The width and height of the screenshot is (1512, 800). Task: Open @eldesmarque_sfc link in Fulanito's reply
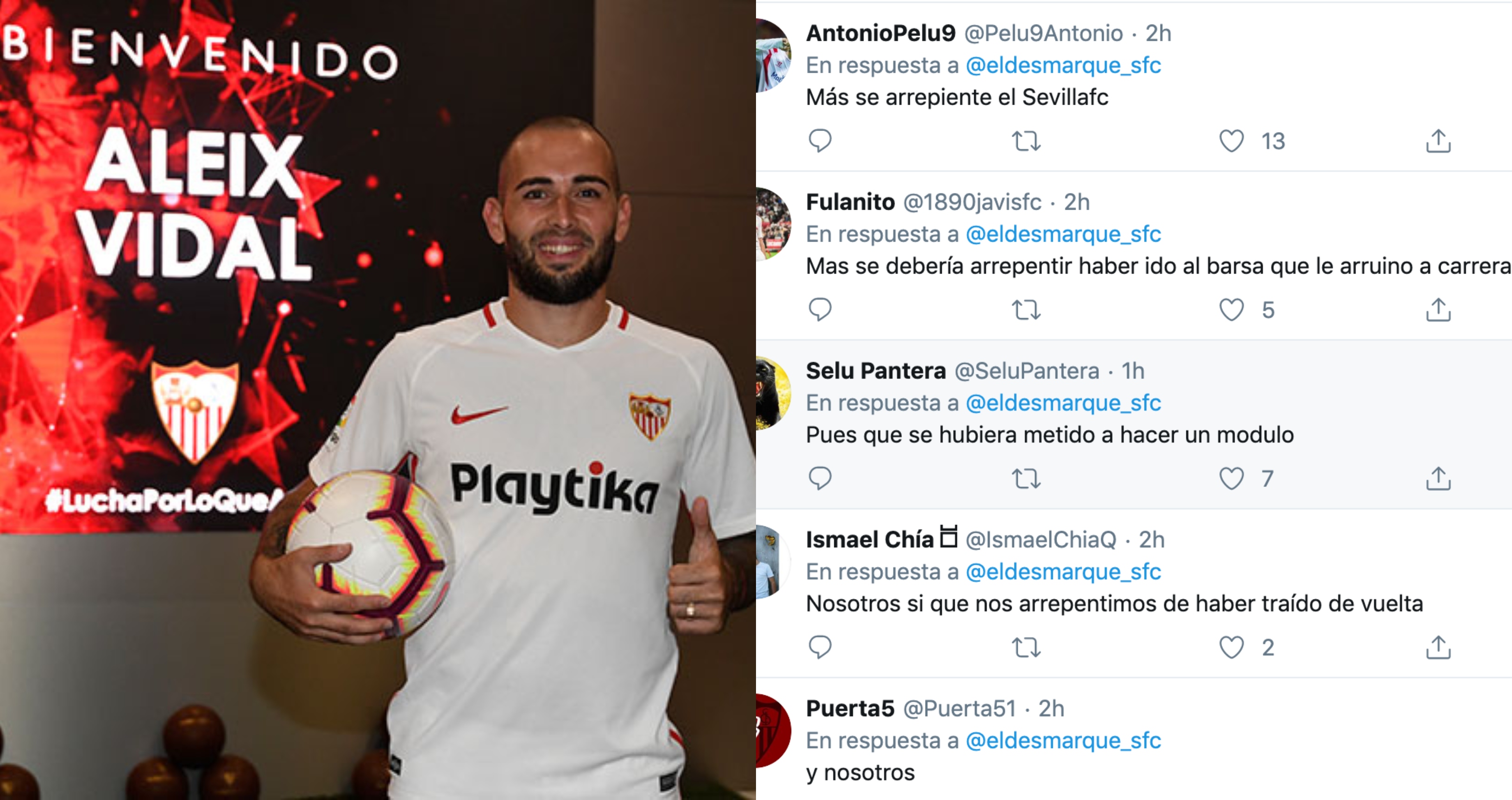(1063, 234)
